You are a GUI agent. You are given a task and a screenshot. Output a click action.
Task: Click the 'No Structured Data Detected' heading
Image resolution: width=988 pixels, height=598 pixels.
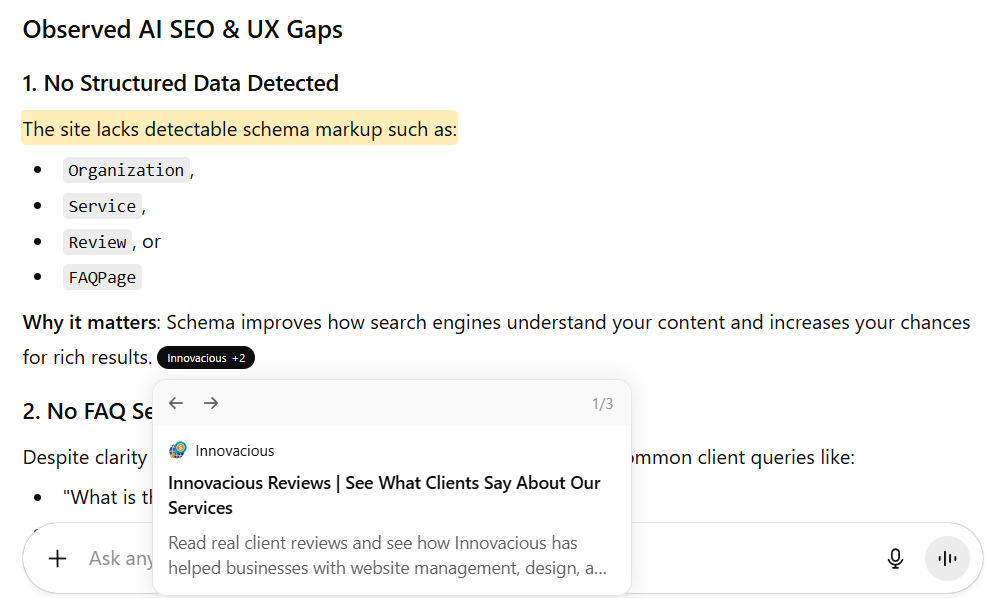coord(179,83)
